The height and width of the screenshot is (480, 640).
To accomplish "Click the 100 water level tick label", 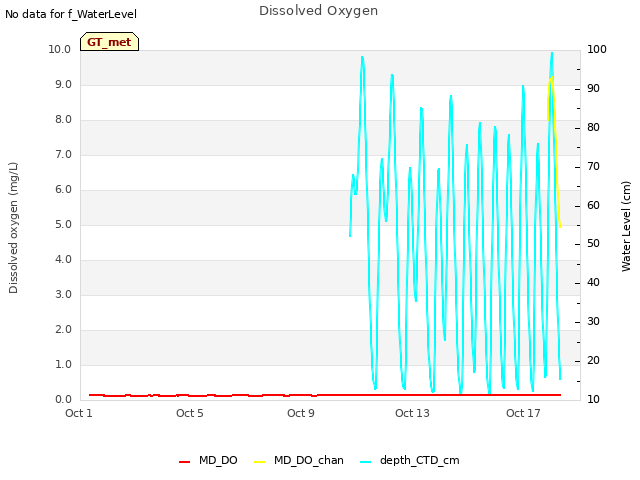I will [597, 49].
